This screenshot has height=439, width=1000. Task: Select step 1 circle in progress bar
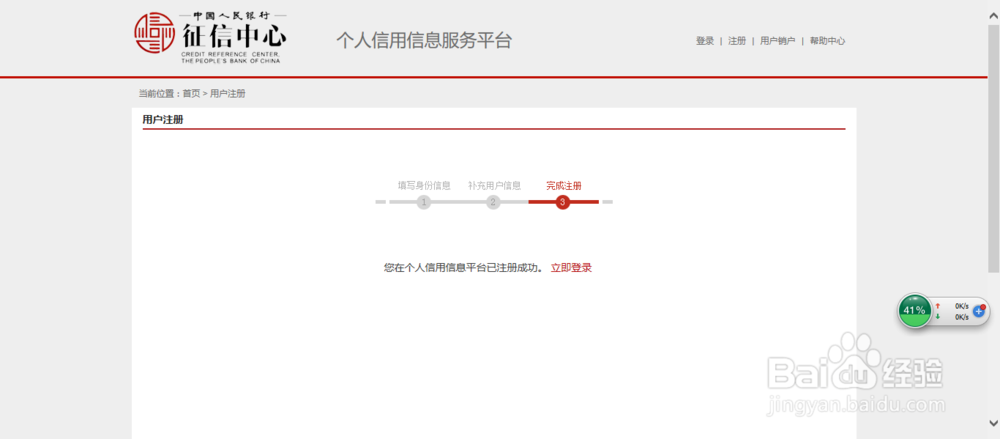click(x=424, y=202)
